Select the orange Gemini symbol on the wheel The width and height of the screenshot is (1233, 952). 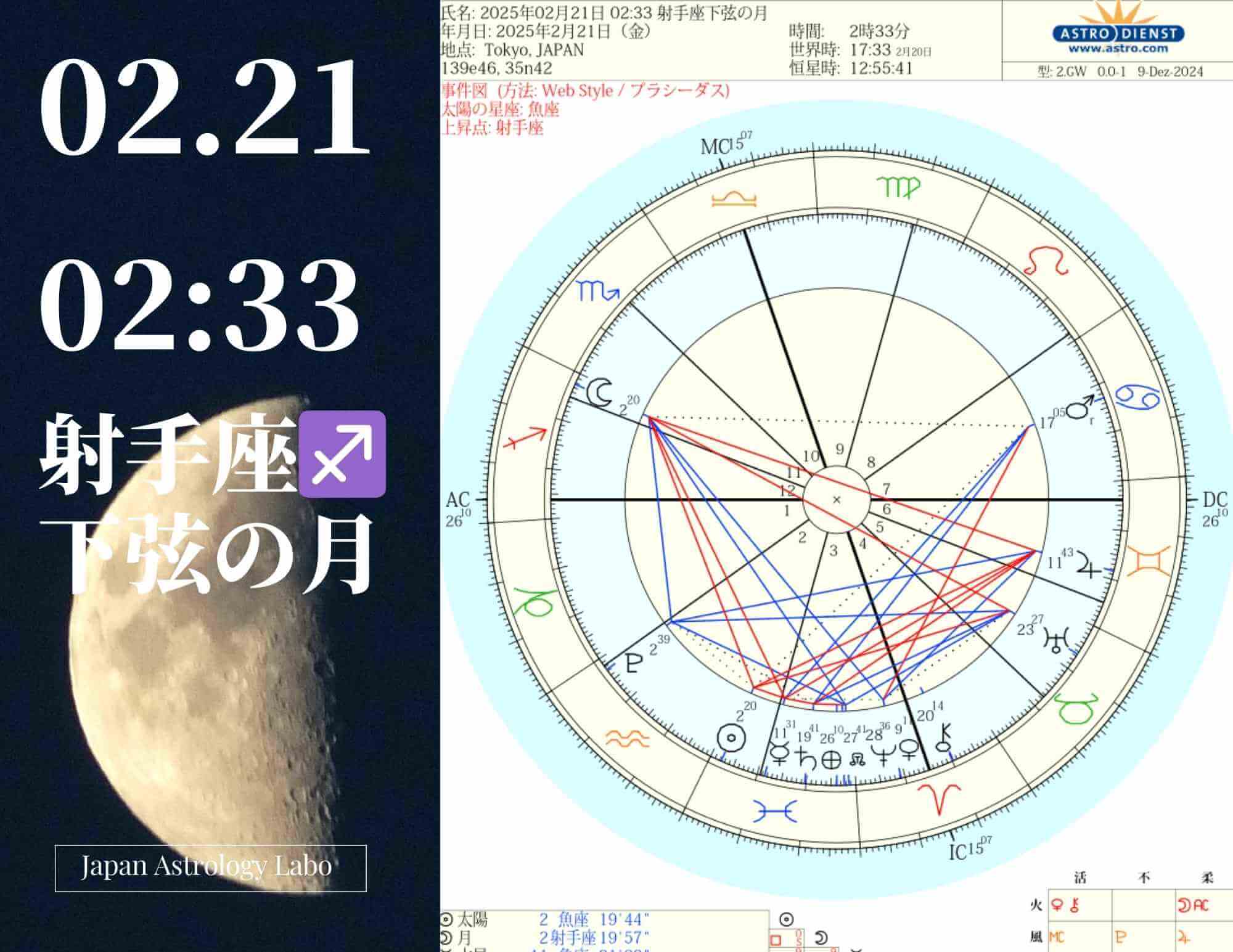[x=1149, y=562]
